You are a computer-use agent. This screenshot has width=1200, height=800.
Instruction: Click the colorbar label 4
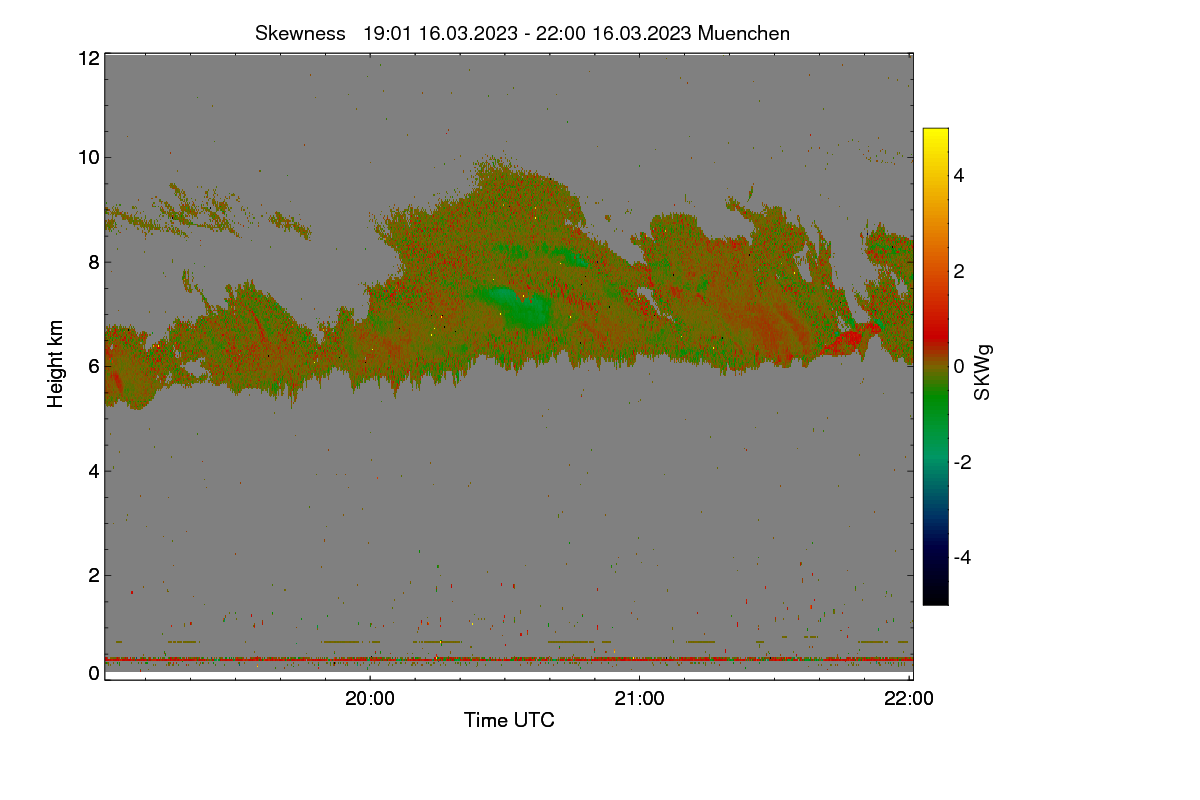[961, 175]
